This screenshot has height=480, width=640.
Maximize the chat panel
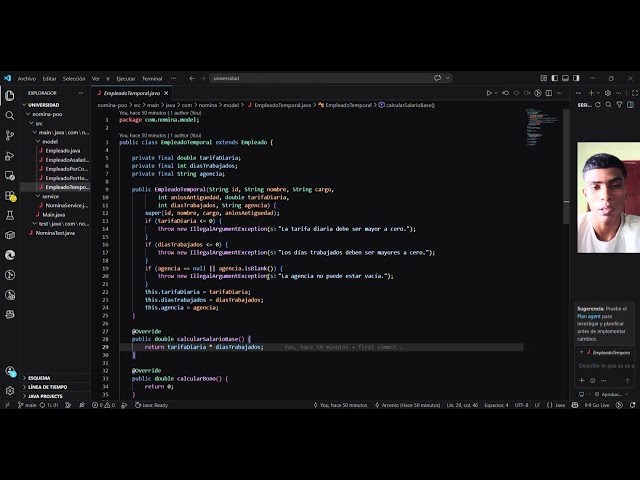635,93
